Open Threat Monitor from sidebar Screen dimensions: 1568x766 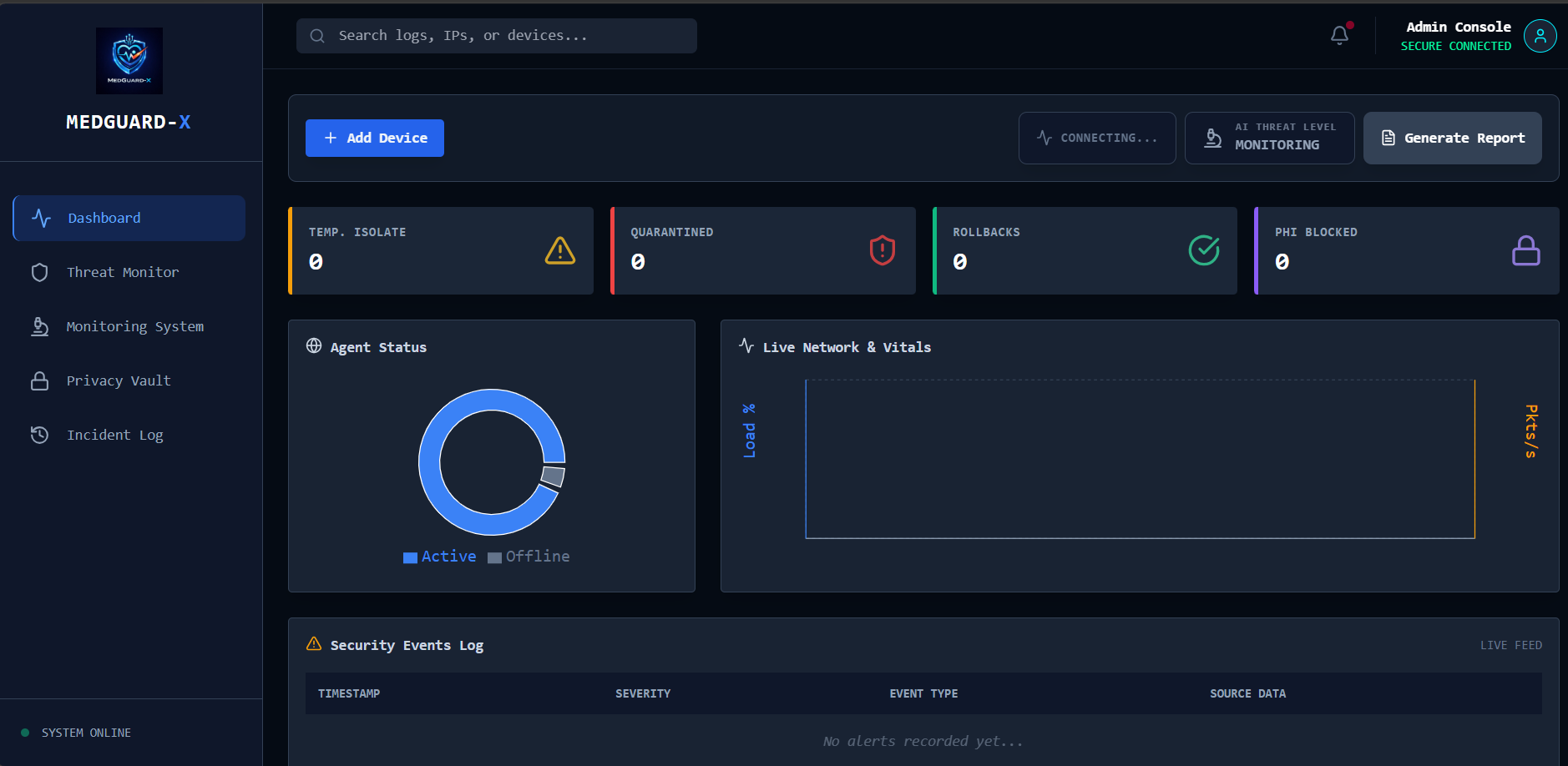point(123,272)
